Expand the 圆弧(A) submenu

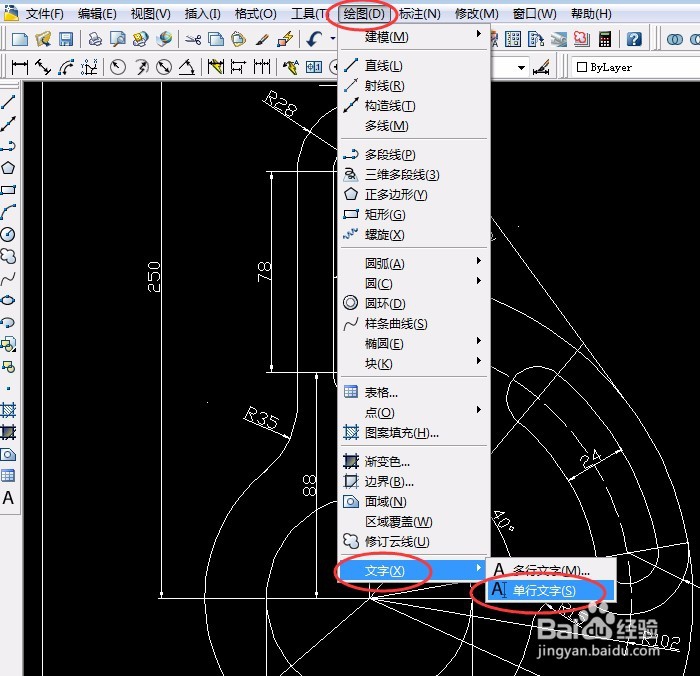click(479, 260)
